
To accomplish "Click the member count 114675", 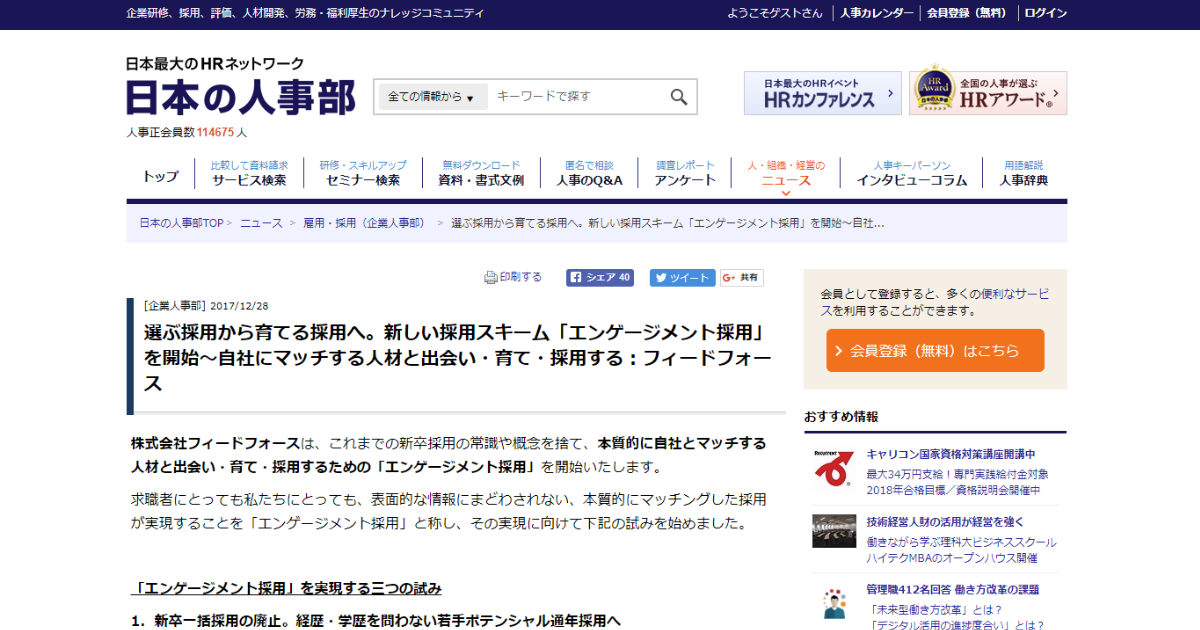I will (x=215, y=132).
